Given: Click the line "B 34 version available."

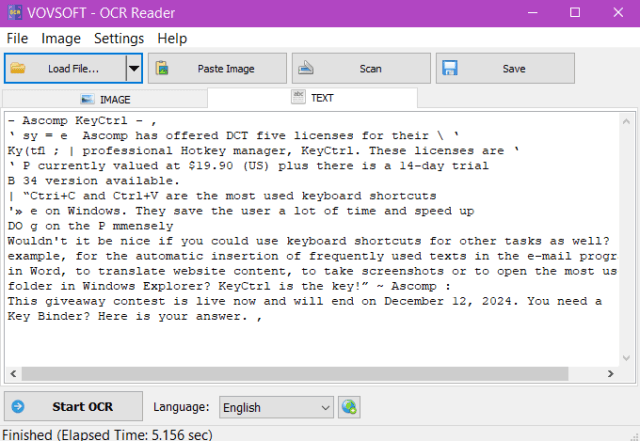Looking at the screenshot, I should click(x=93, y=180).
